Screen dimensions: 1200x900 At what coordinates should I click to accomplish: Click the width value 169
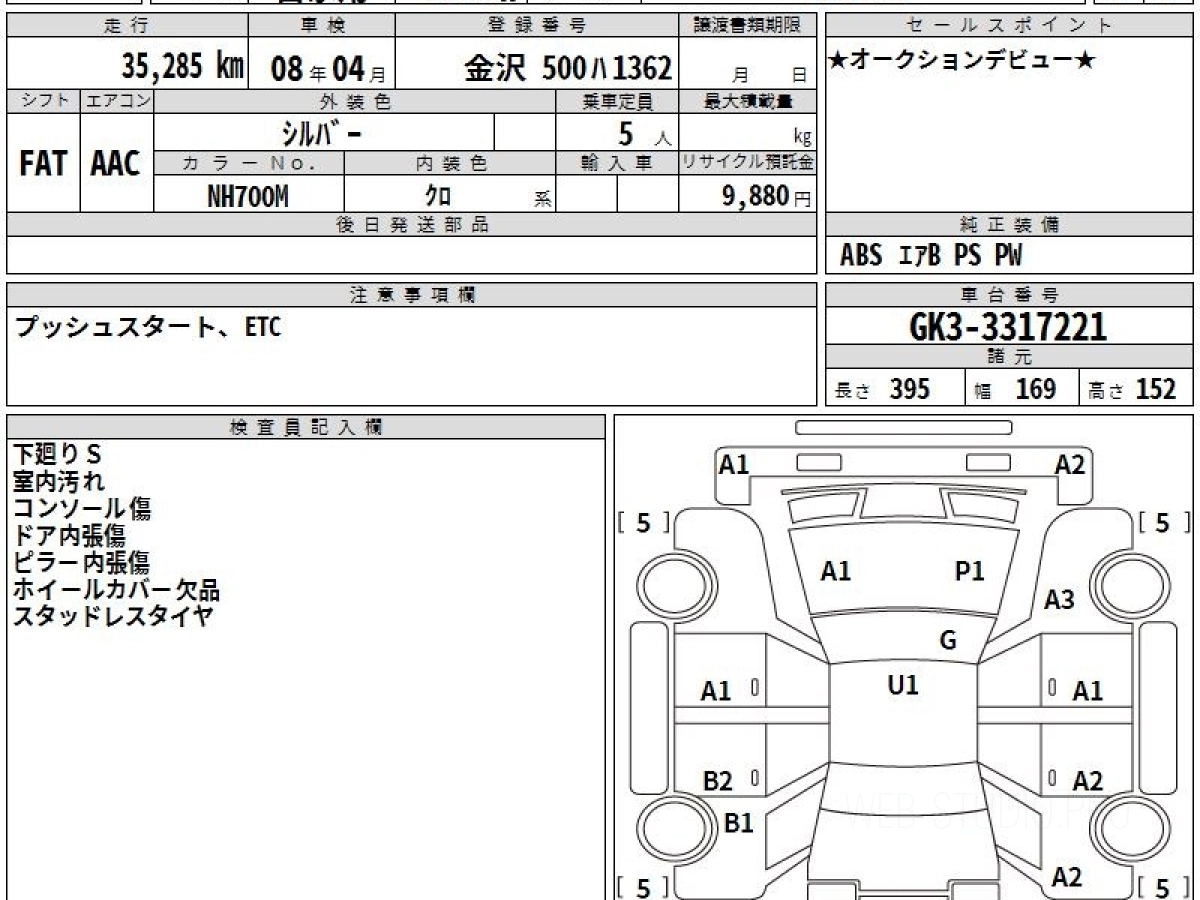click(x=1036, y=389)
